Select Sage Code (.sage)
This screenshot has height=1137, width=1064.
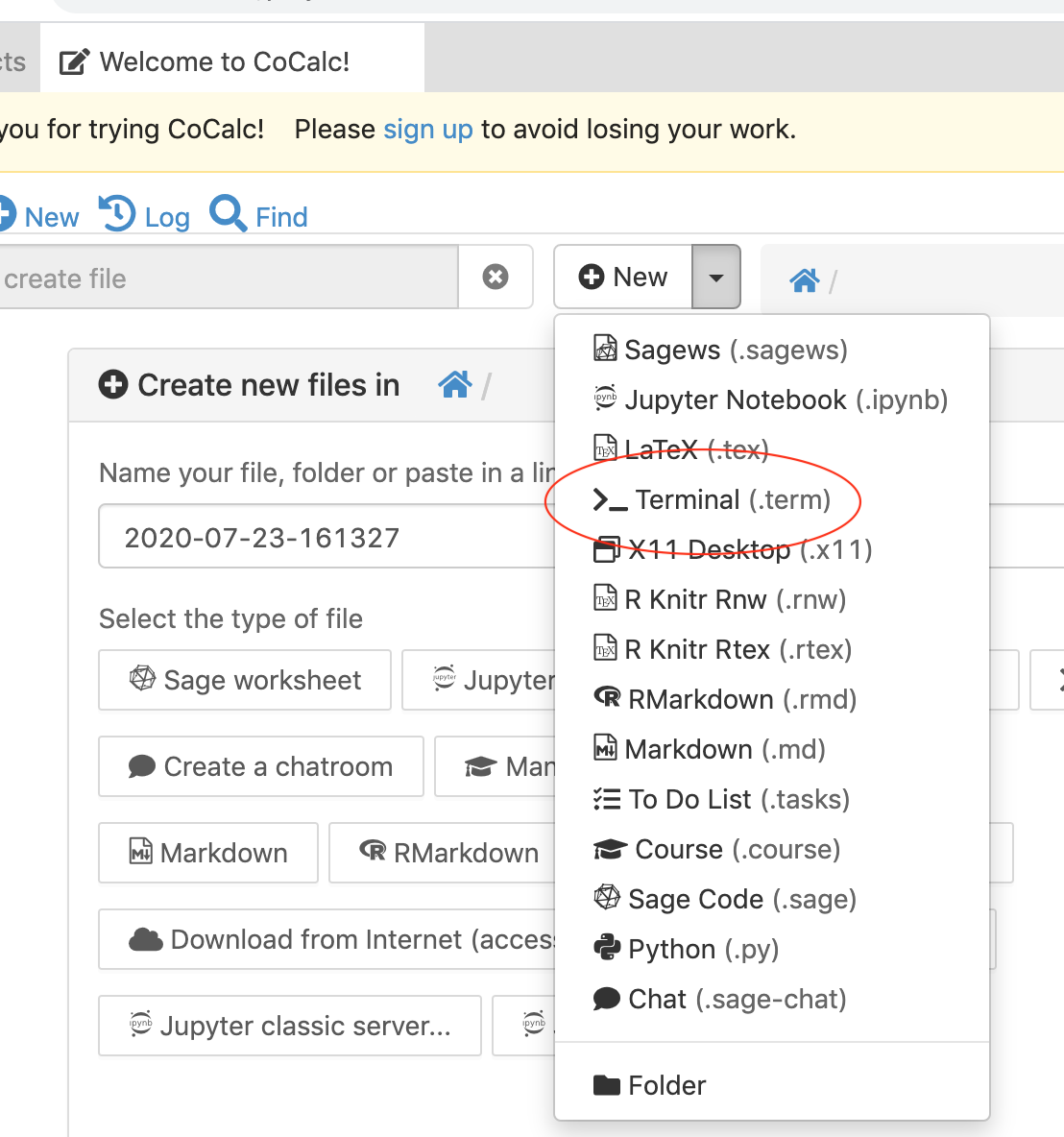[x=772, y=899]
